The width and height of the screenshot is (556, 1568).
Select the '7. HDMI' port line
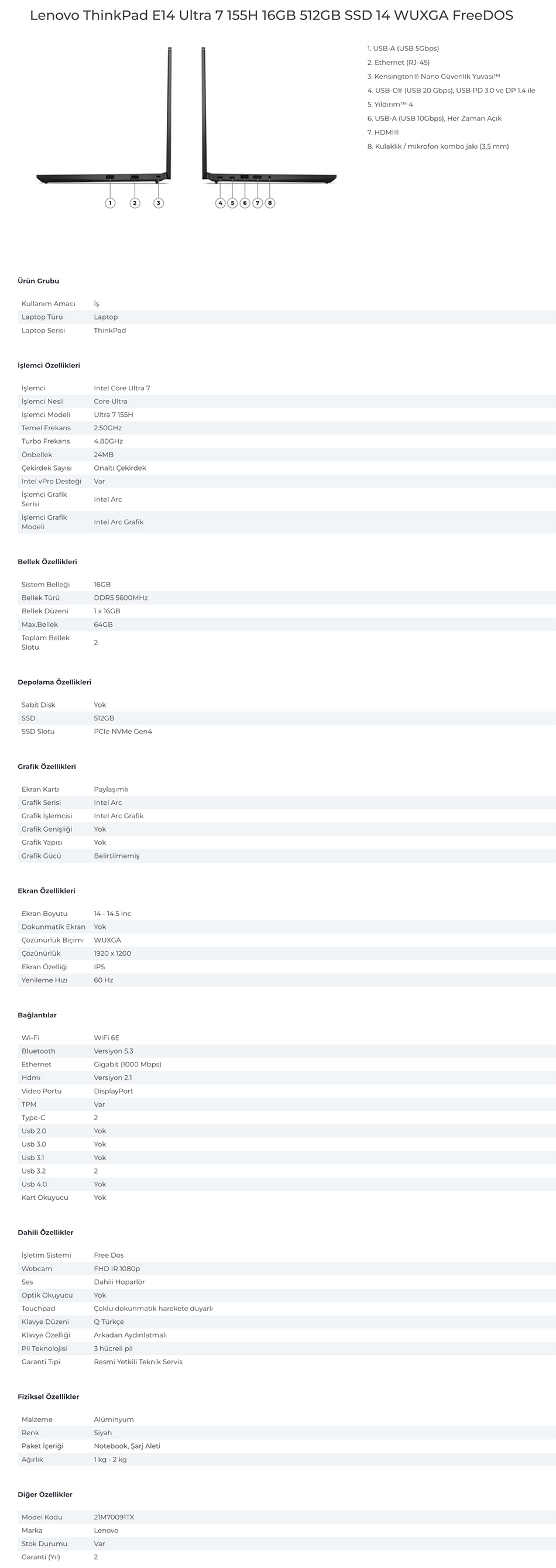[383, 133]
